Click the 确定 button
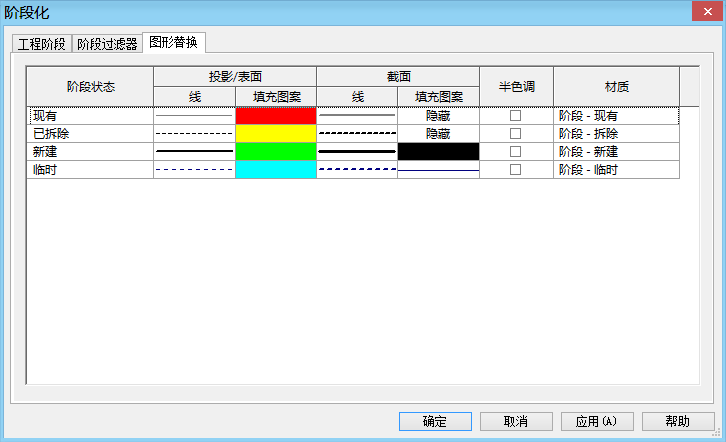 435,421
